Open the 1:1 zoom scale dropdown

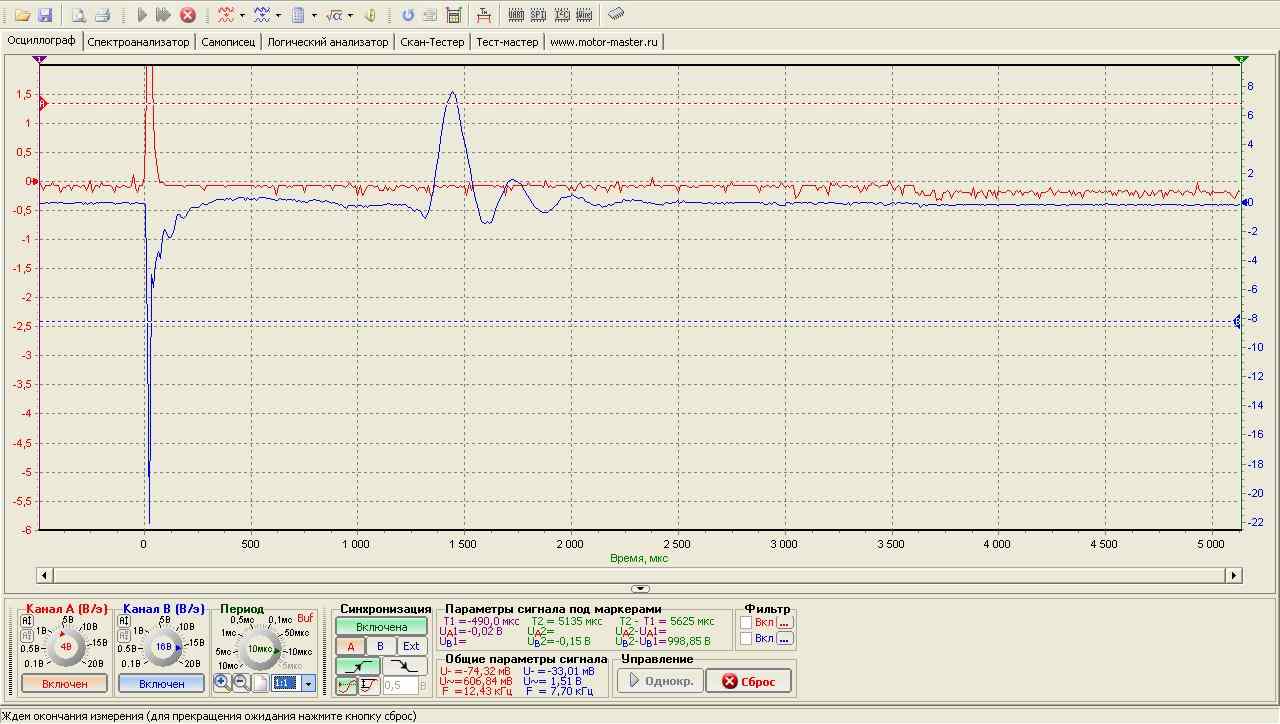tap(309, 684)
